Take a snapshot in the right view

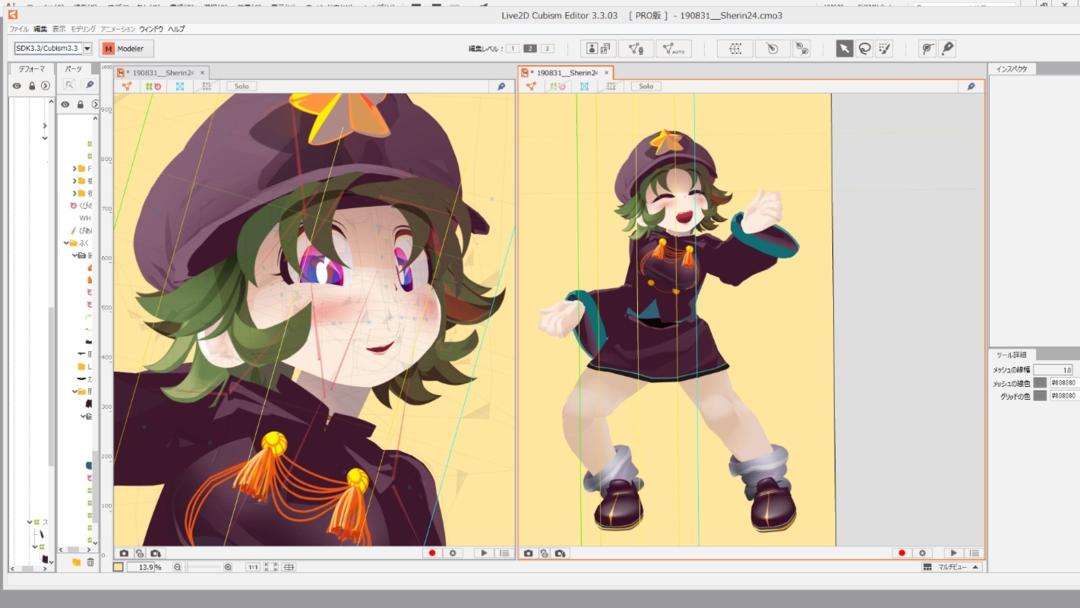click(x=528, y=553)
